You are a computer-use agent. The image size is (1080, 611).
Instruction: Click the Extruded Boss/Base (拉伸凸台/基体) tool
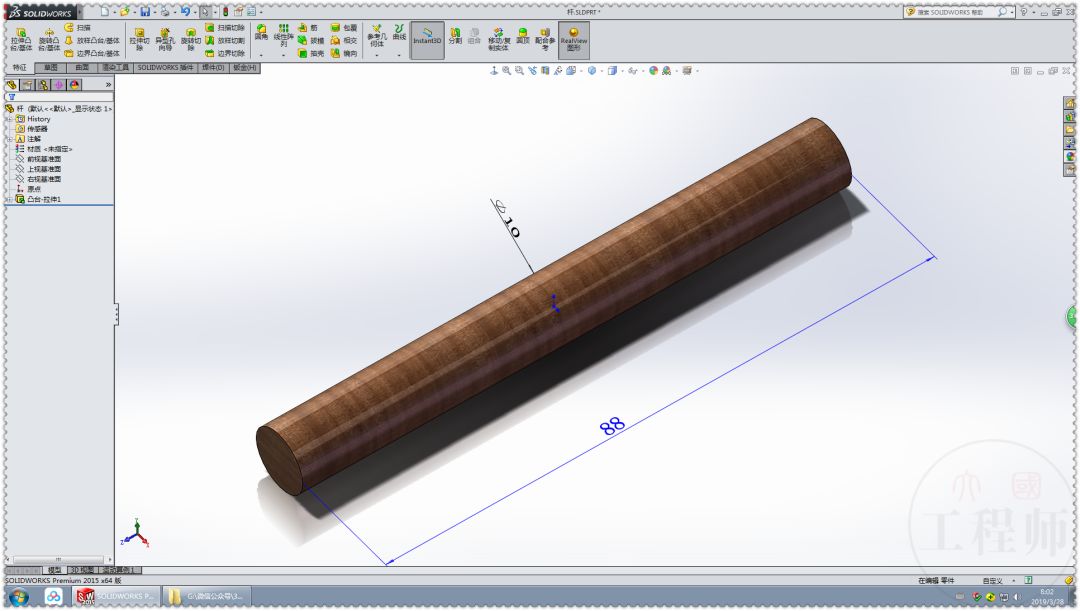(20, 38)
